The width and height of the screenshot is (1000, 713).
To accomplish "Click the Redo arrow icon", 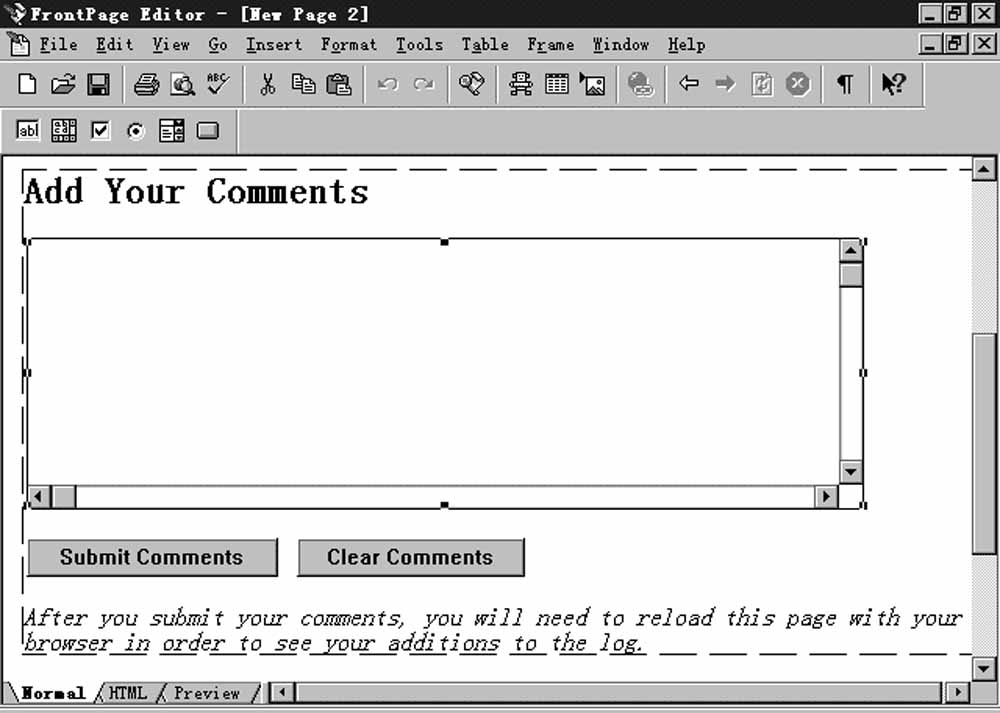I will tap(424, 84).
